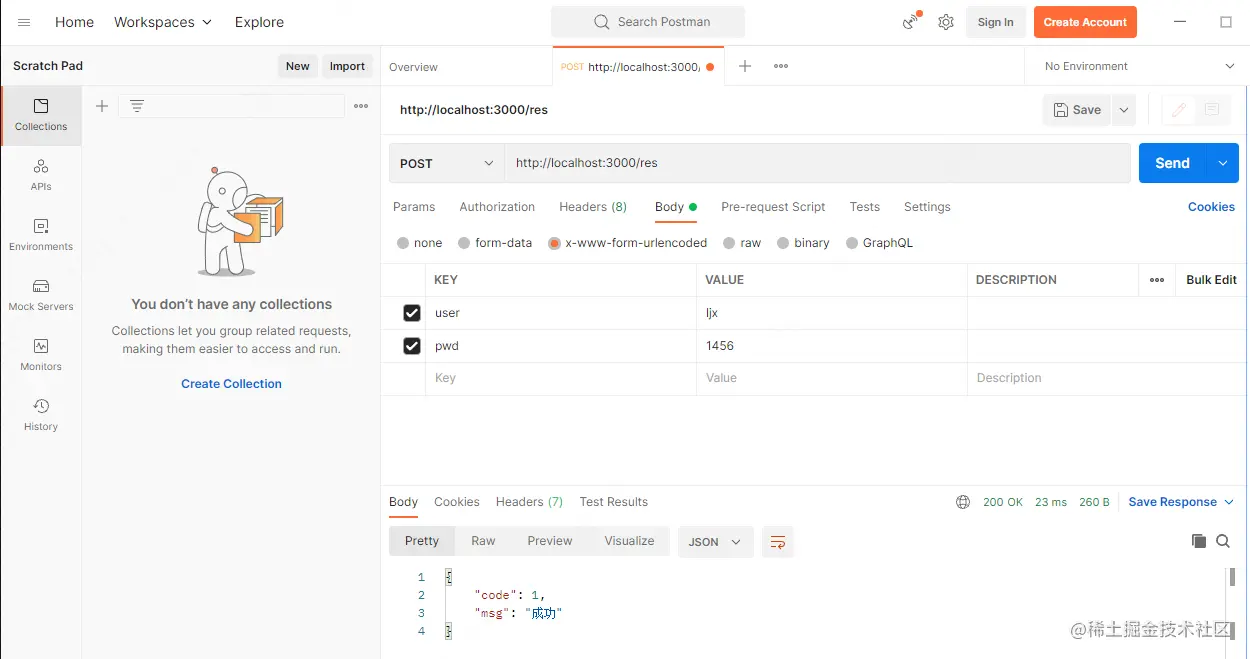Switch to the Authorization tab
The height and width of the screenshot is (659, 1250).
(x=497, y=207)
